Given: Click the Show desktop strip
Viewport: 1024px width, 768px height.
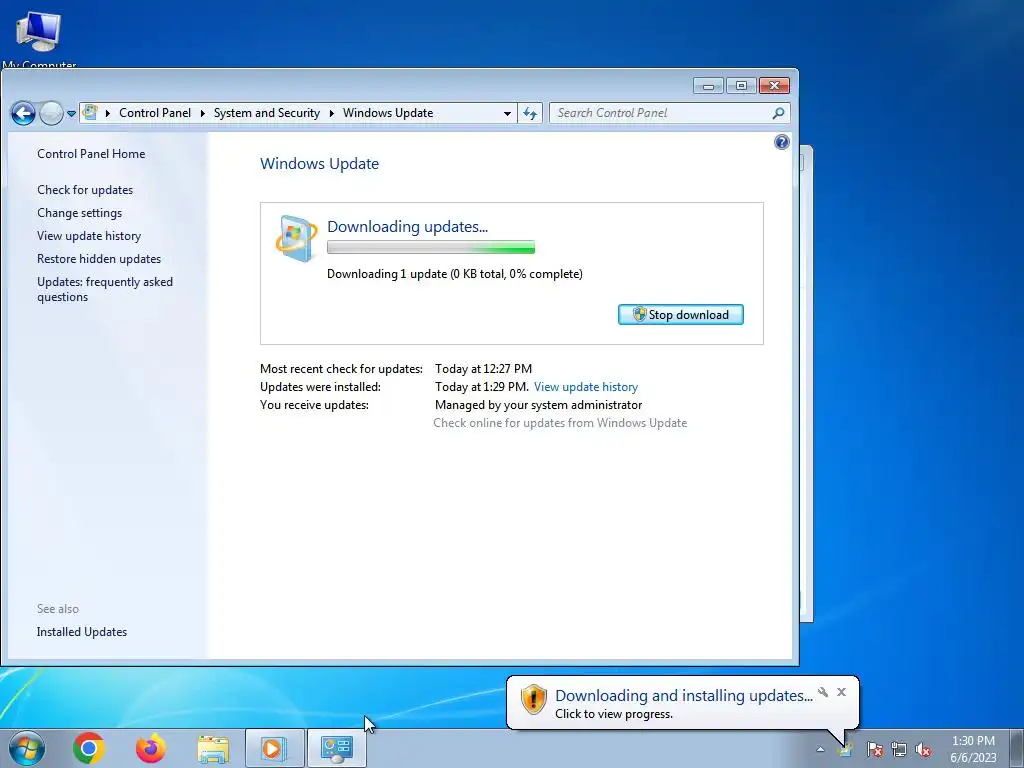Looking at the screenshot, I should [x=1017, y=748].
